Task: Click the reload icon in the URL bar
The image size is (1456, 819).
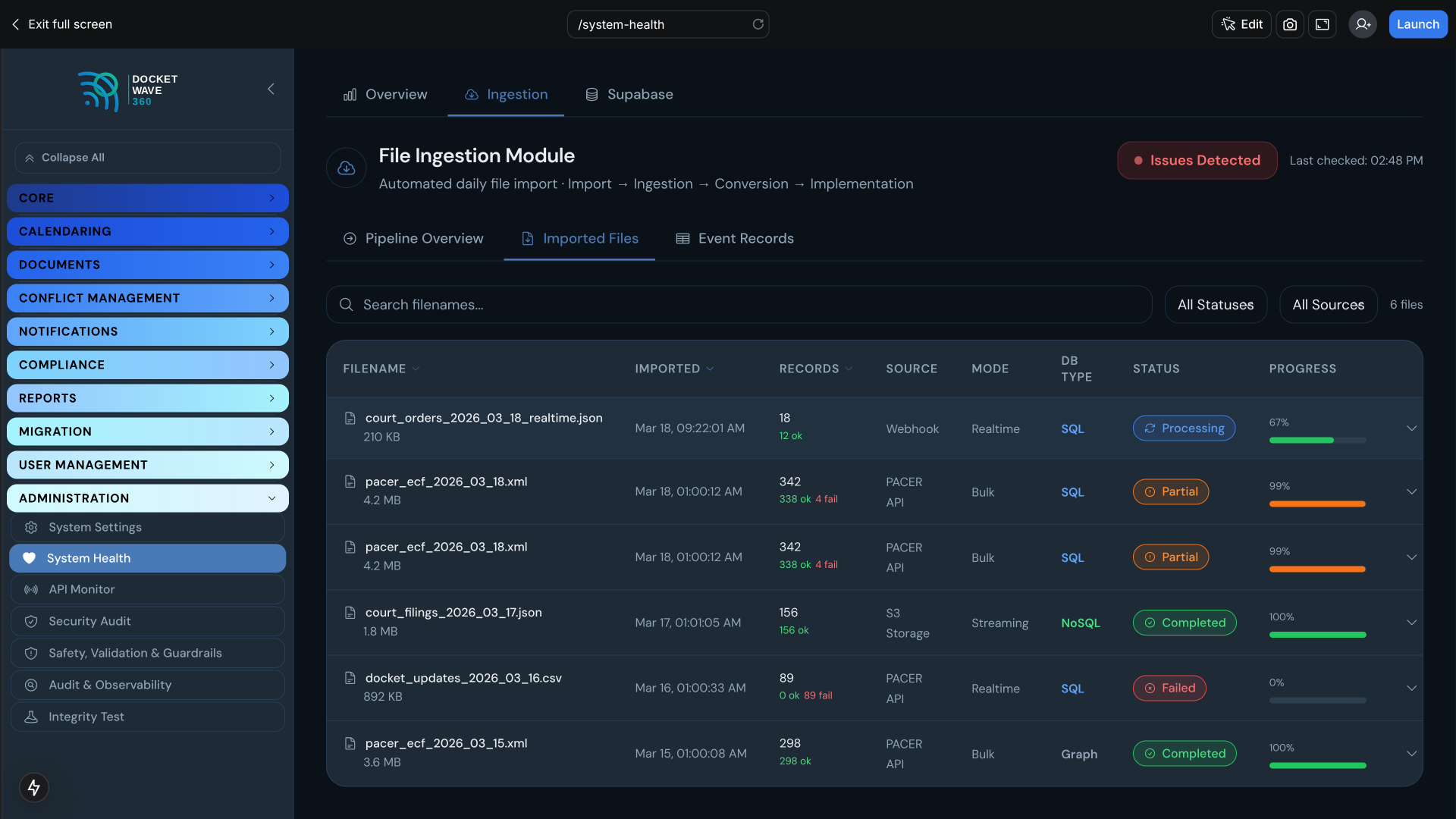Action: point(758,24)
